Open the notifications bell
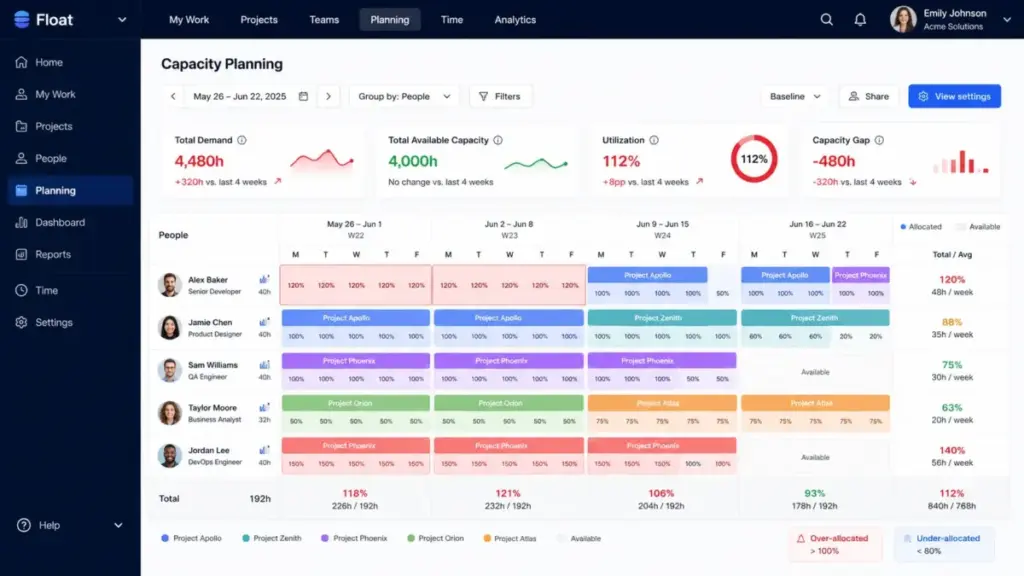 (860, 20)
